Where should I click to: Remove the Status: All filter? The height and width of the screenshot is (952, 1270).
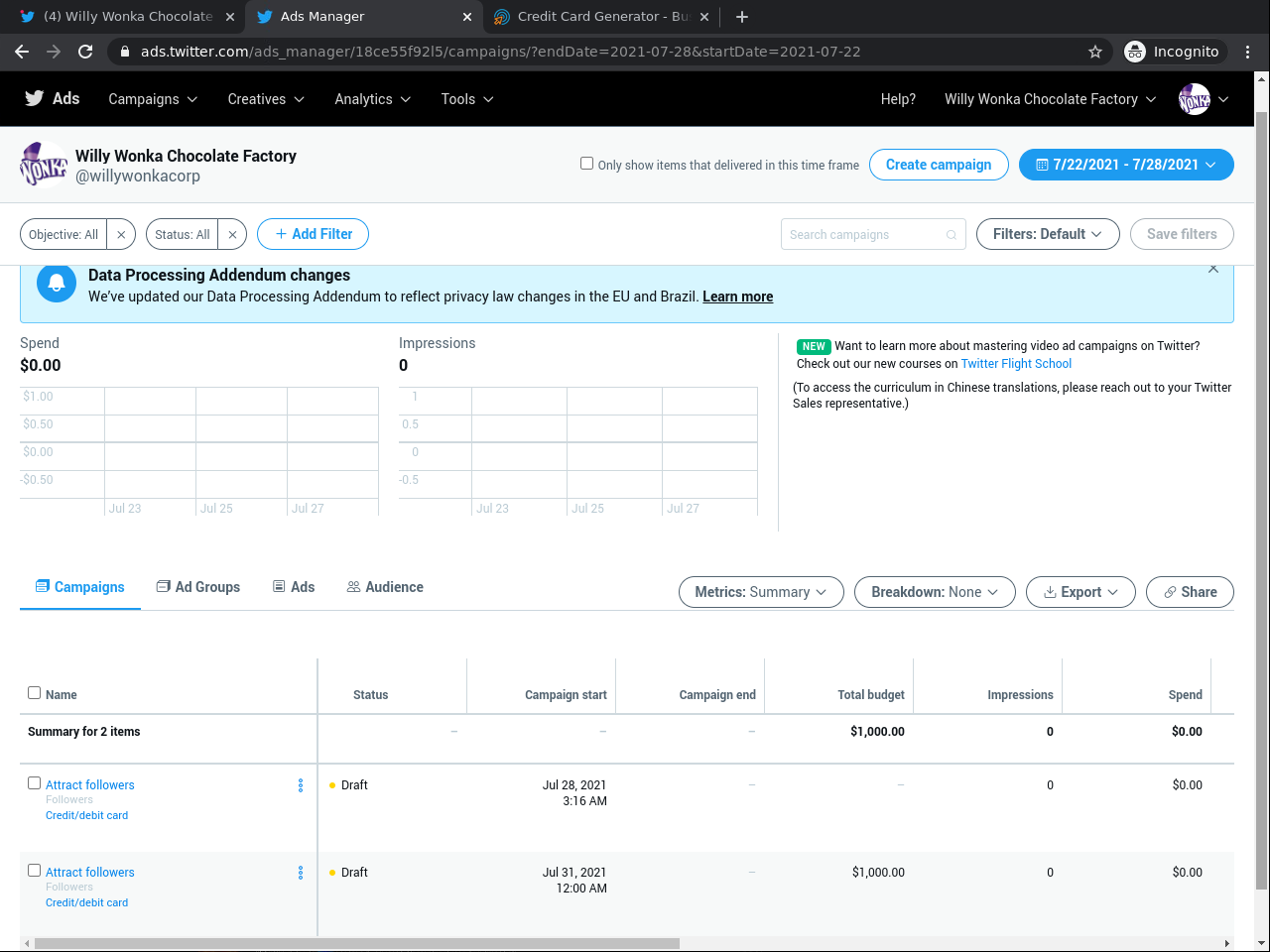232,234
